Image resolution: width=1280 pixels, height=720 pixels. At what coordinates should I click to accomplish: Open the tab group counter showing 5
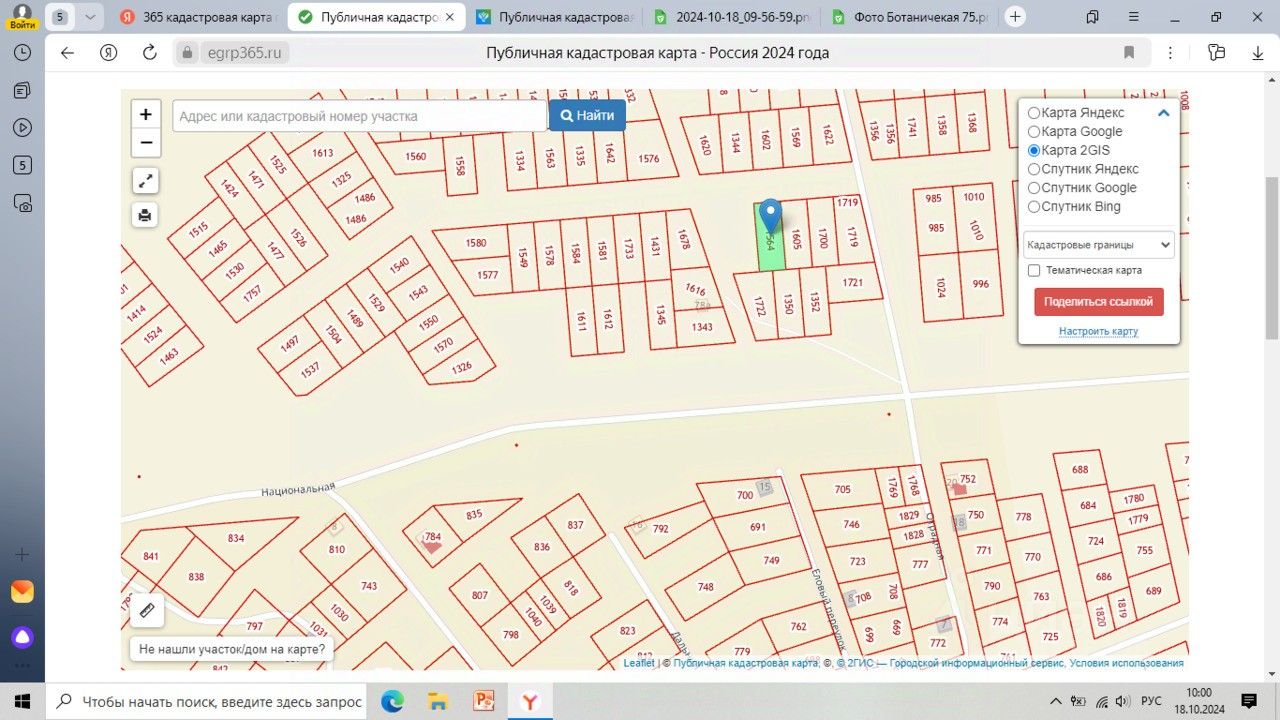point(61,17)
